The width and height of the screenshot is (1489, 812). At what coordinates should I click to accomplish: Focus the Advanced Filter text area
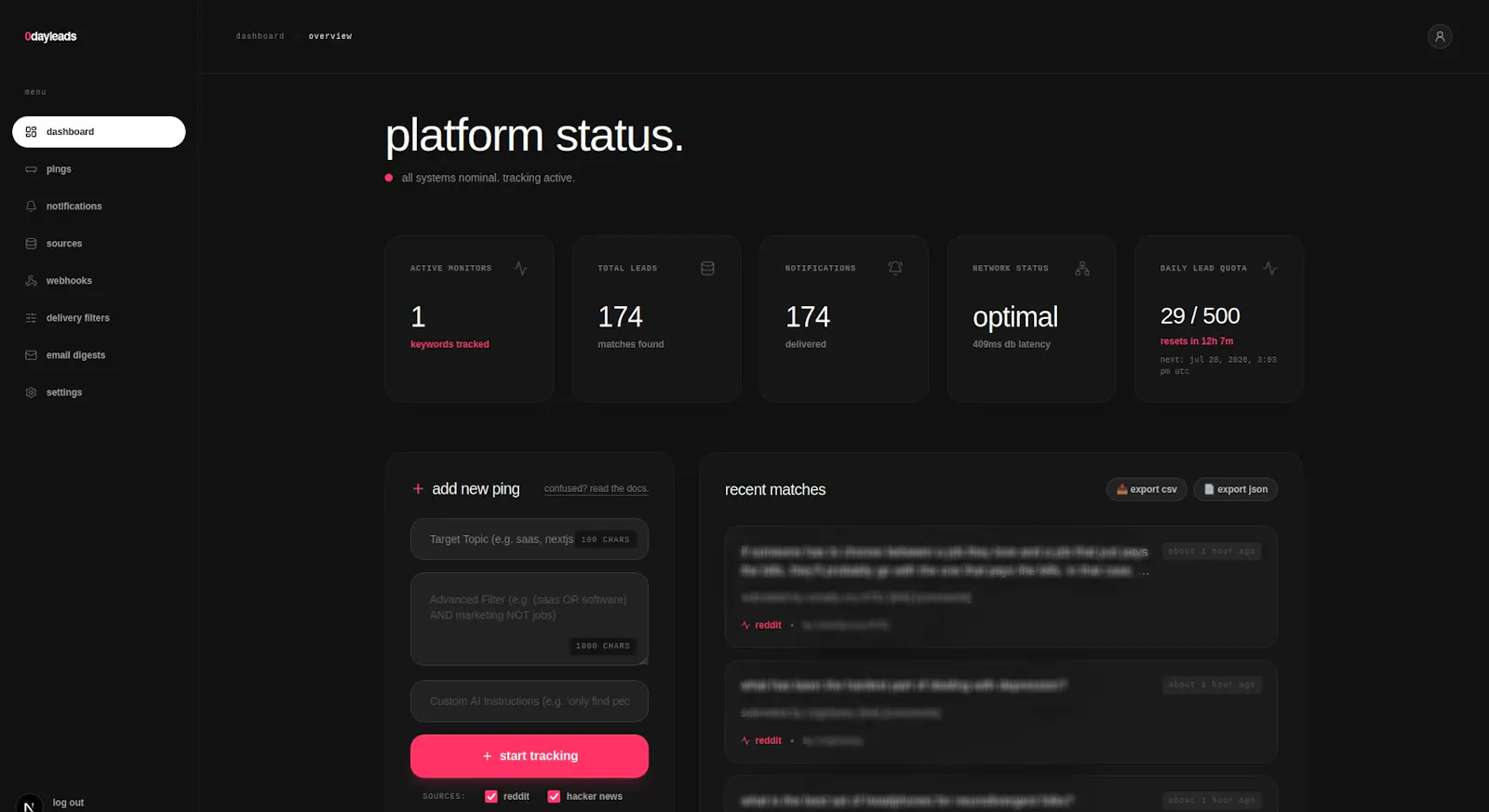[x=530, y=619]
